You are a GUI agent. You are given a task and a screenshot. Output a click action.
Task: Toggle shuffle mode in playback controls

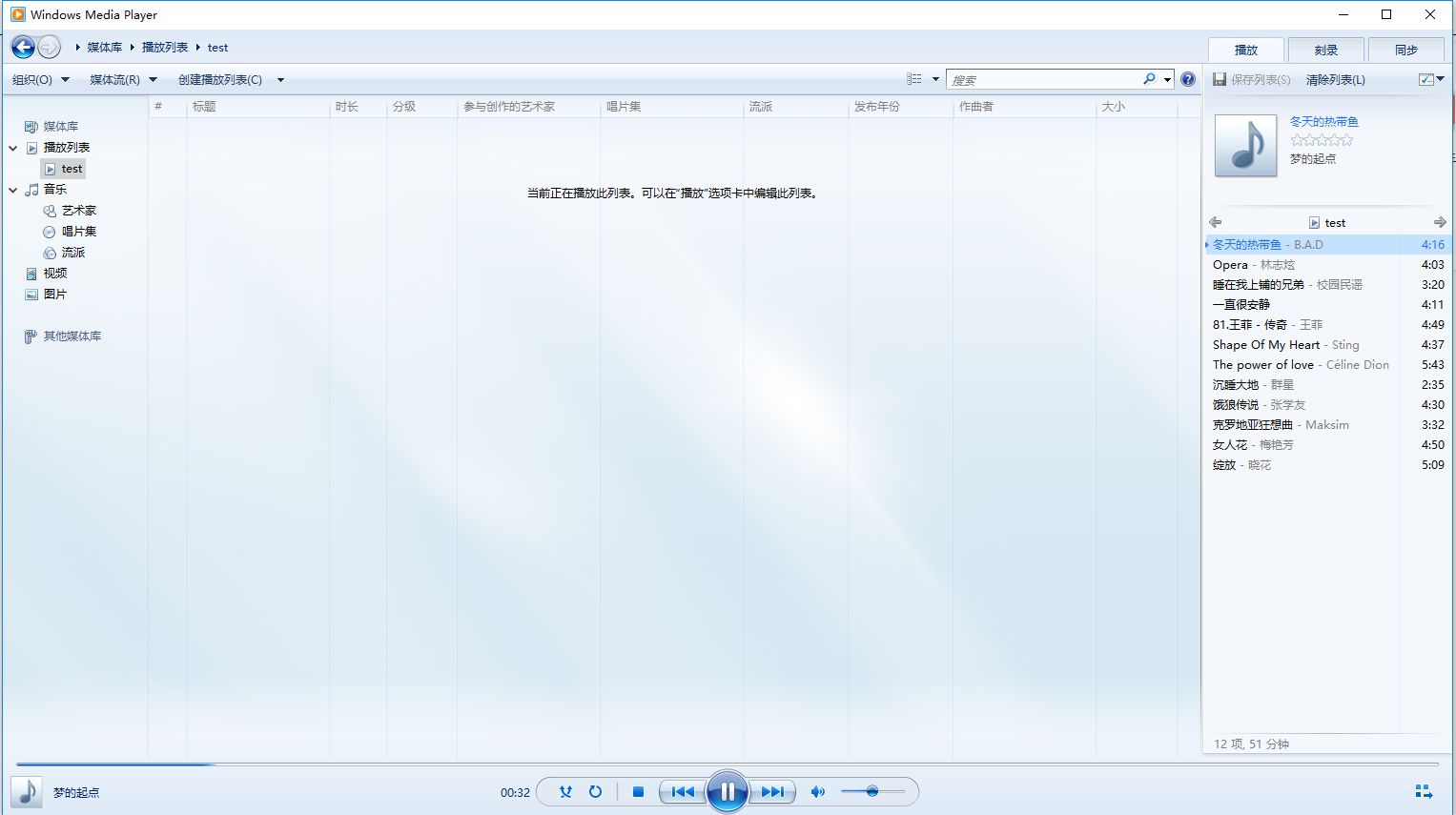point(565,791)
